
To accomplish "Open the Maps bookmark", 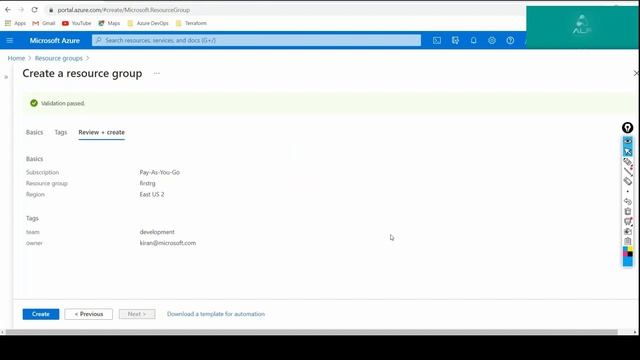I will (x=109, y=23).
